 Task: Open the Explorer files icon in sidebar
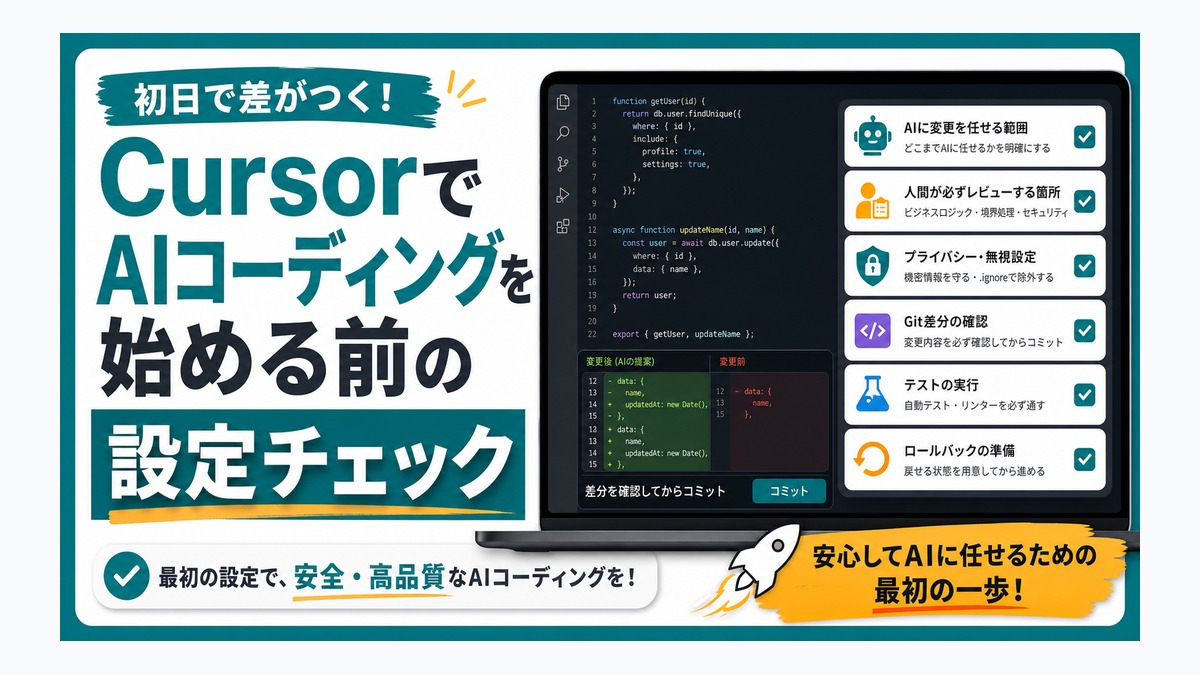563,101
